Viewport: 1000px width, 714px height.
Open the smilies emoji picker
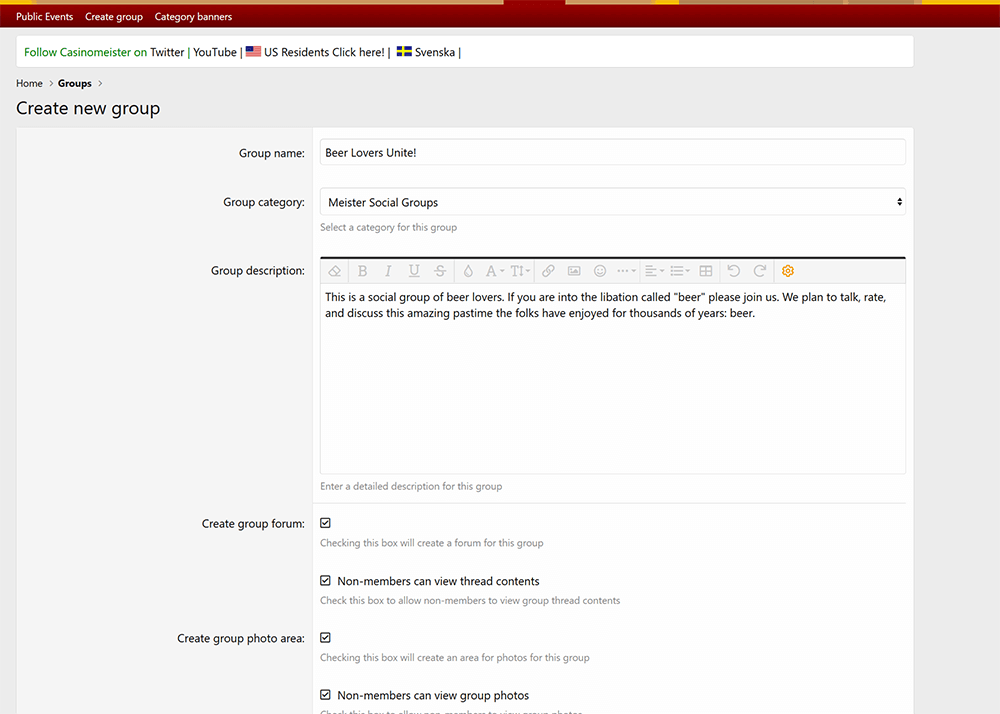(x=600, y=271)
